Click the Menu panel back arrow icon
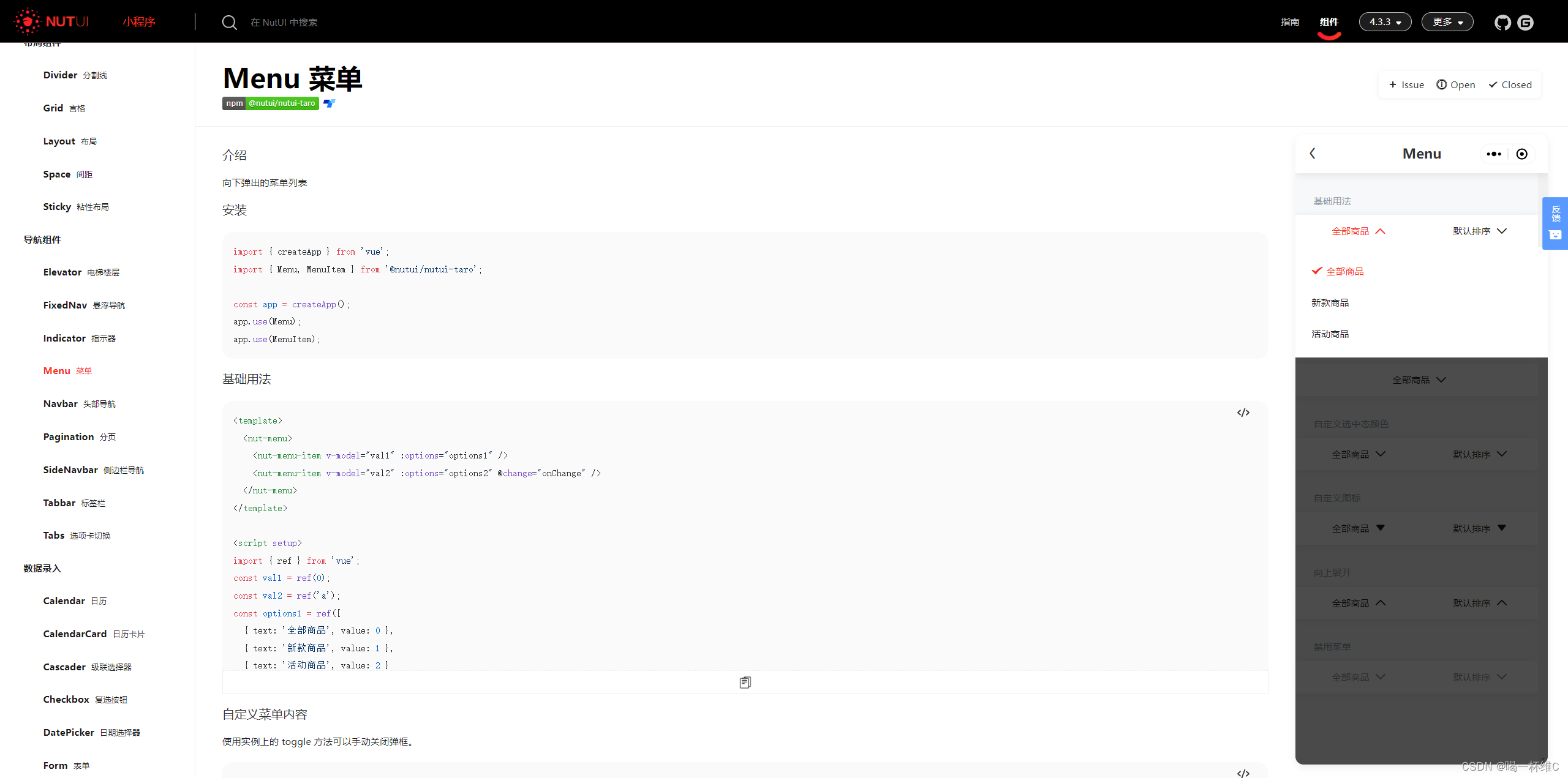 click(x=1312, y=153)
